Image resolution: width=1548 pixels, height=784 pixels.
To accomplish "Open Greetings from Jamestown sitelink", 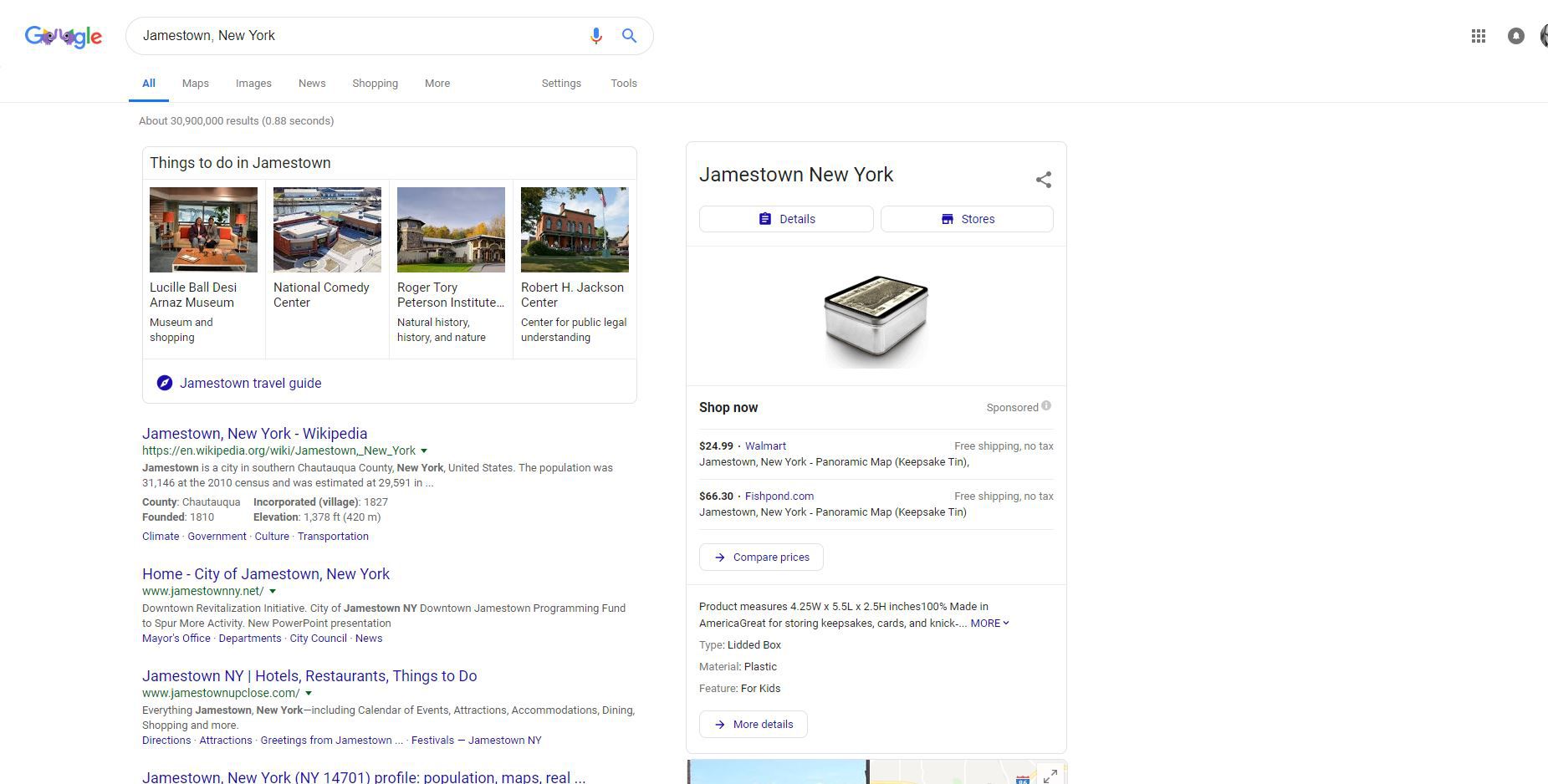I will [x=331, y=741].
